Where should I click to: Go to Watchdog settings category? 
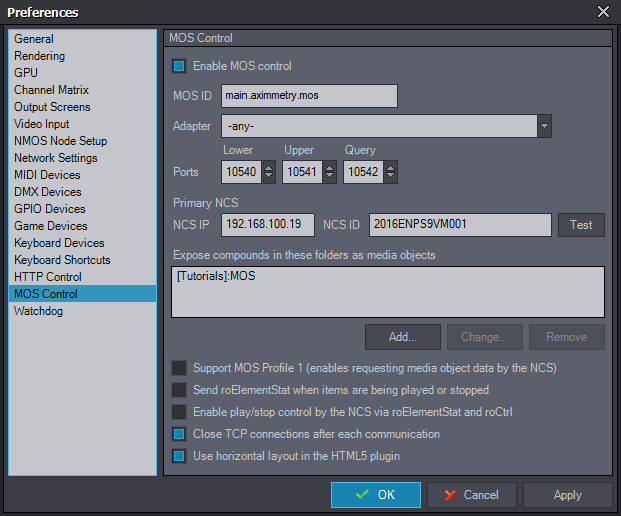[40, 311]
